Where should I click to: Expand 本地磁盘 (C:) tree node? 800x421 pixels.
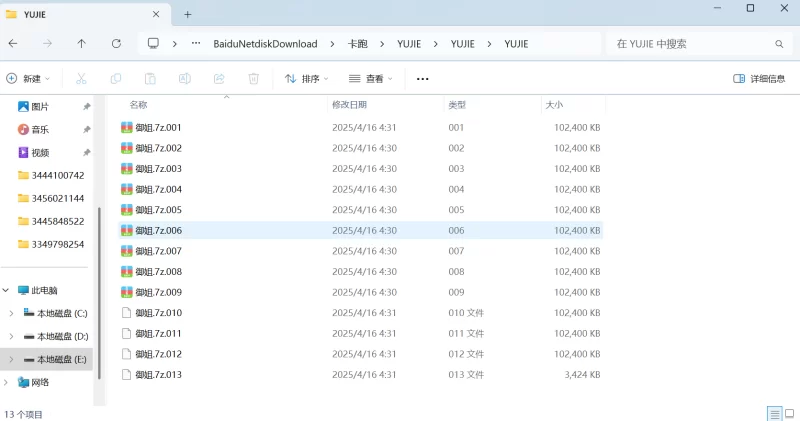[x=11, y=313]
